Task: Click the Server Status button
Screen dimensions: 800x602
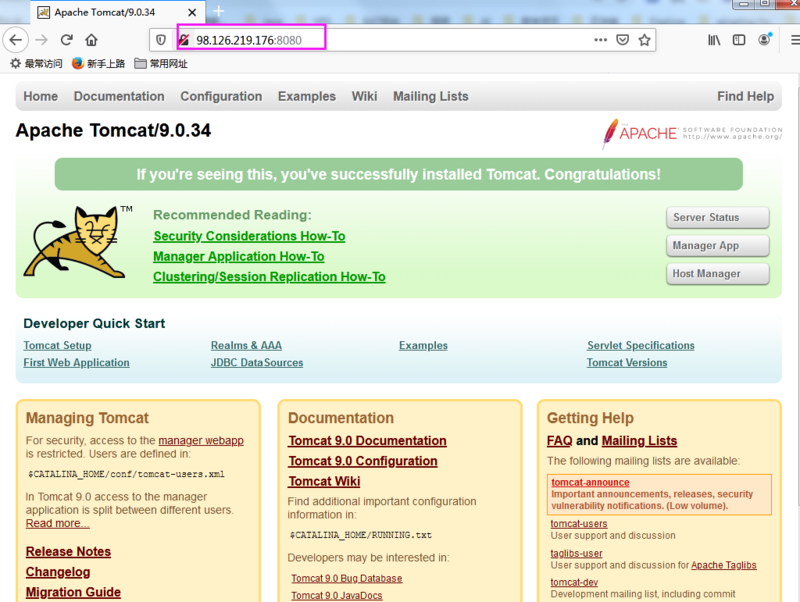Action: click(717, 217)
